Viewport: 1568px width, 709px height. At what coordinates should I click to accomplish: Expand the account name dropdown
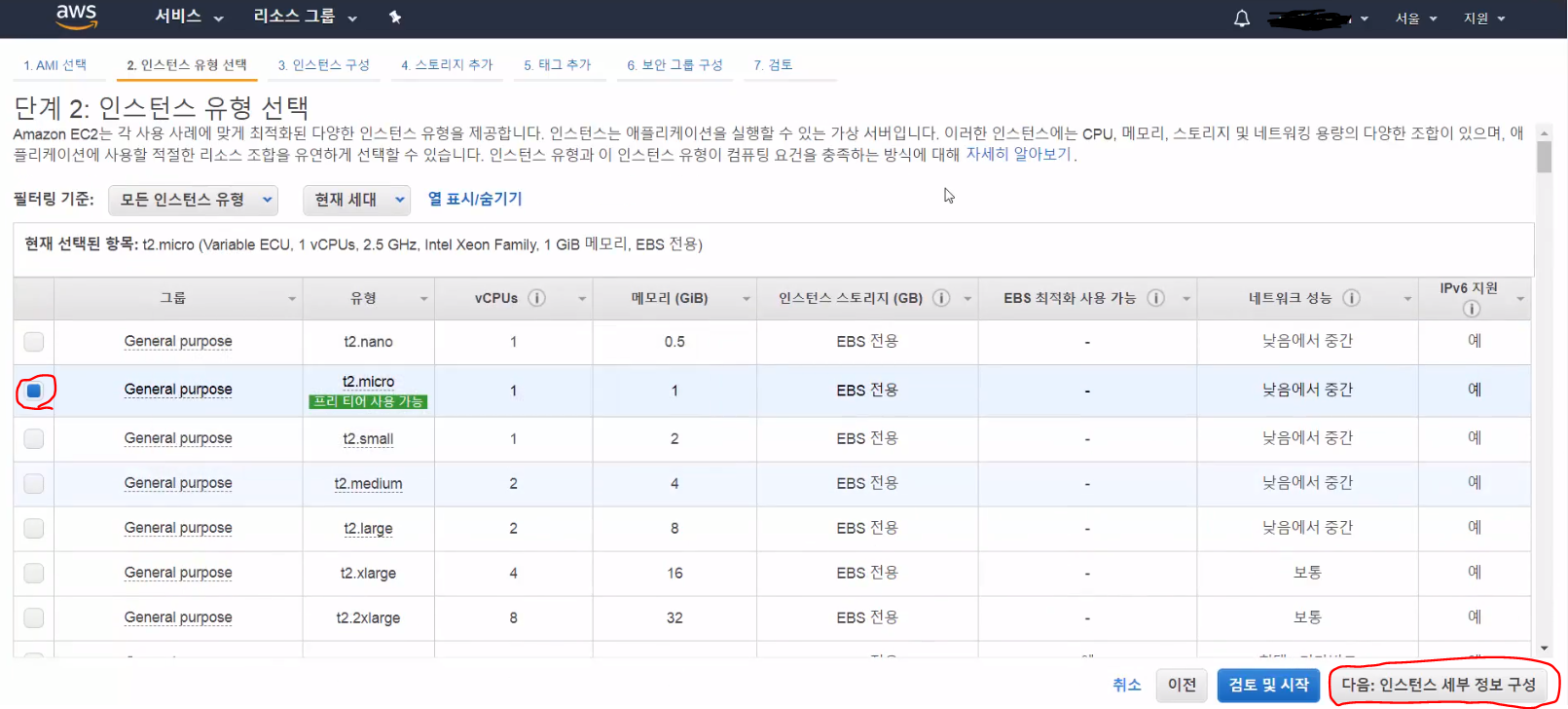click(1318, 19)
